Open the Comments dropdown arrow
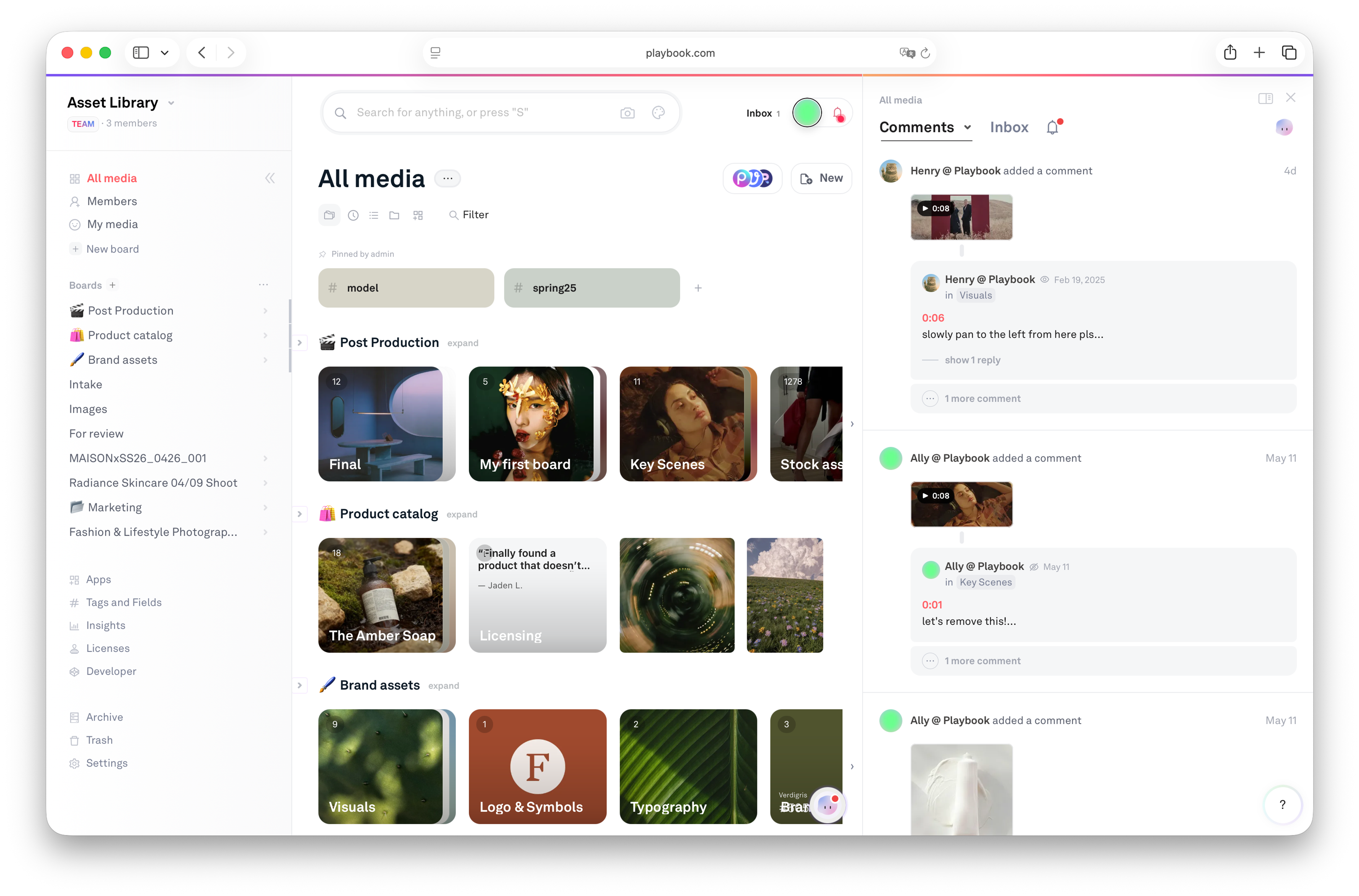This screenshot has width=1359, height=896. 967,127
